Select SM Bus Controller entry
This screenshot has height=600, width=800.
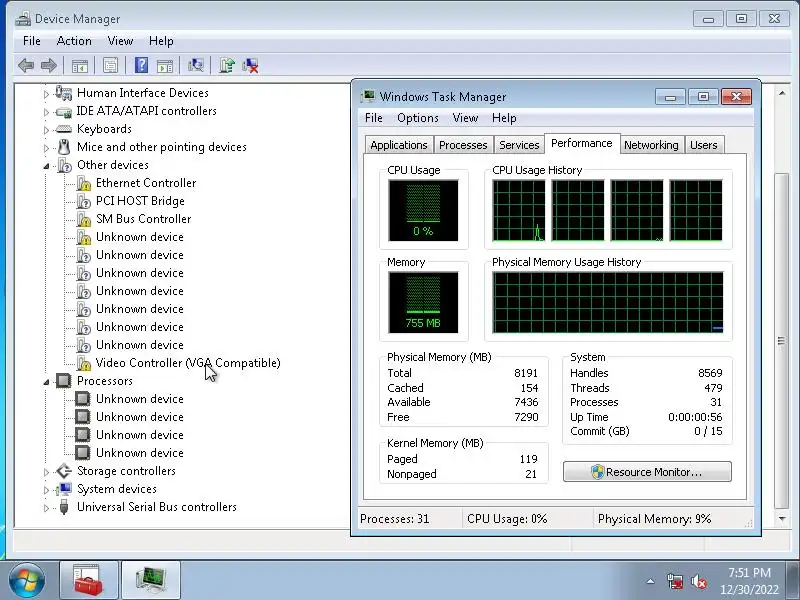pyautogui.click(x=143, y=219)
